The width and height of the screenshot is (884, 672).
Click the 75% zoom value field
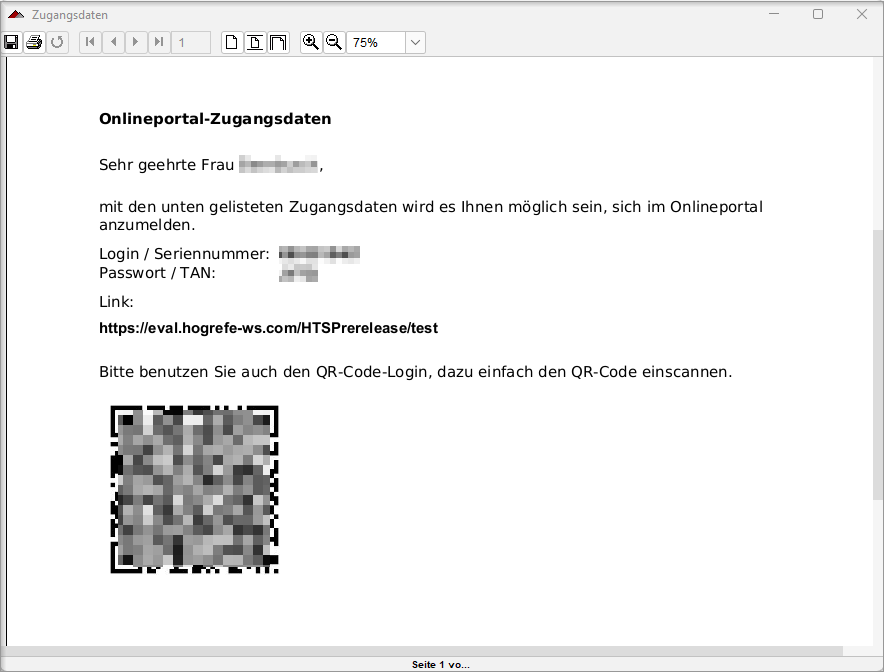375,42
